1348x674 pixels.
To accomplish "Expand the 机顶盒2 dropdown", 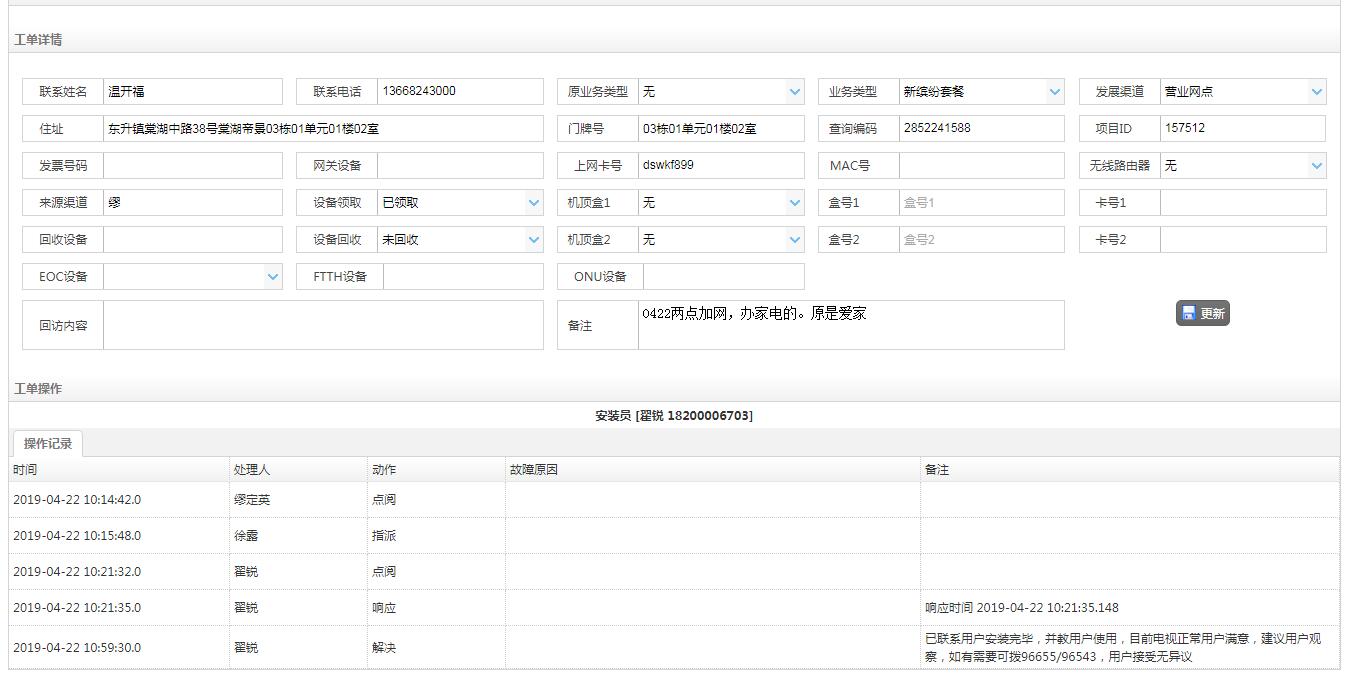I will coord(720,240).
